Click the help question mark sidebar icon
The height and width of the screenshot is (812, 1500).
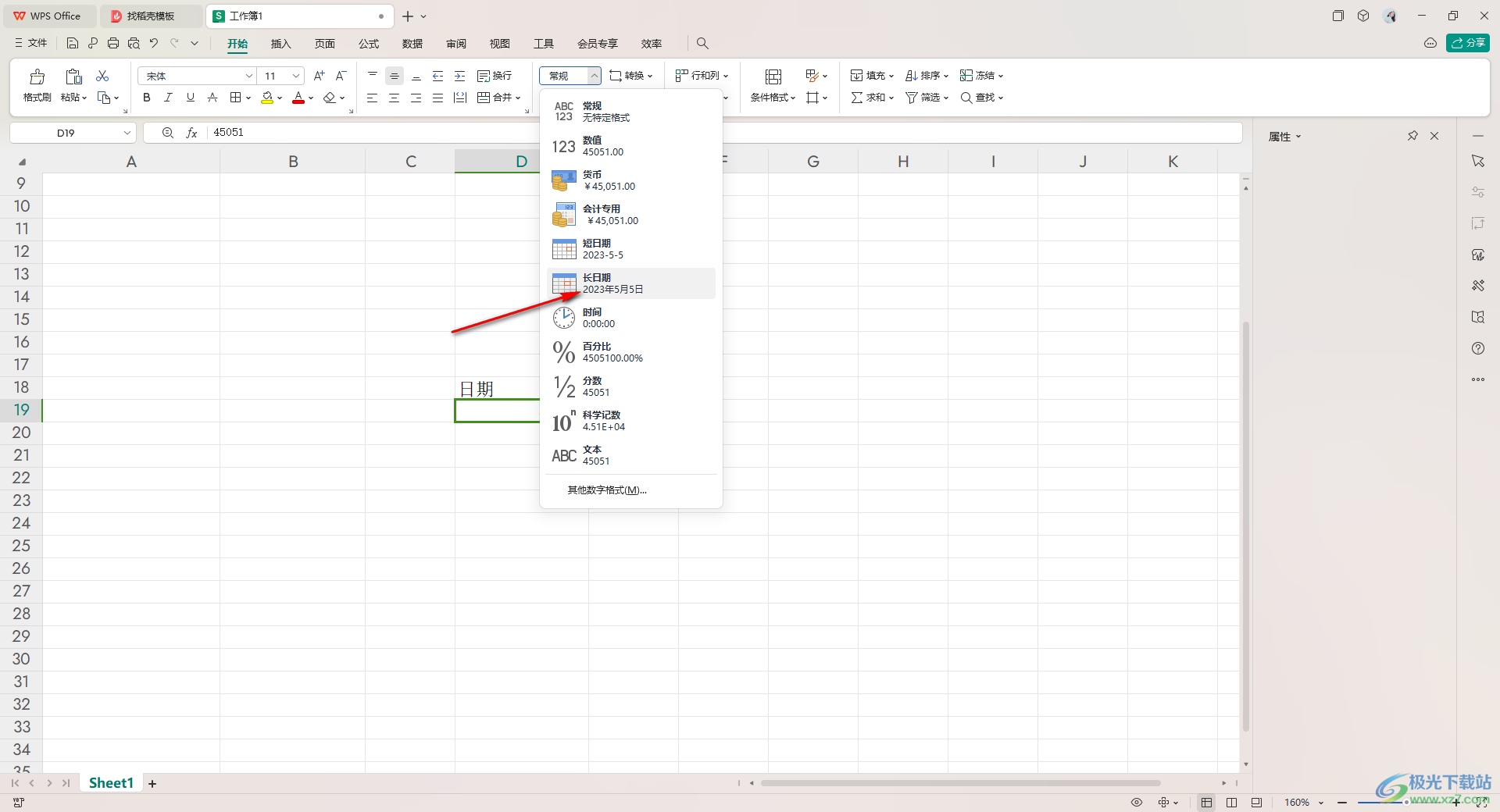click(1478, 348)
